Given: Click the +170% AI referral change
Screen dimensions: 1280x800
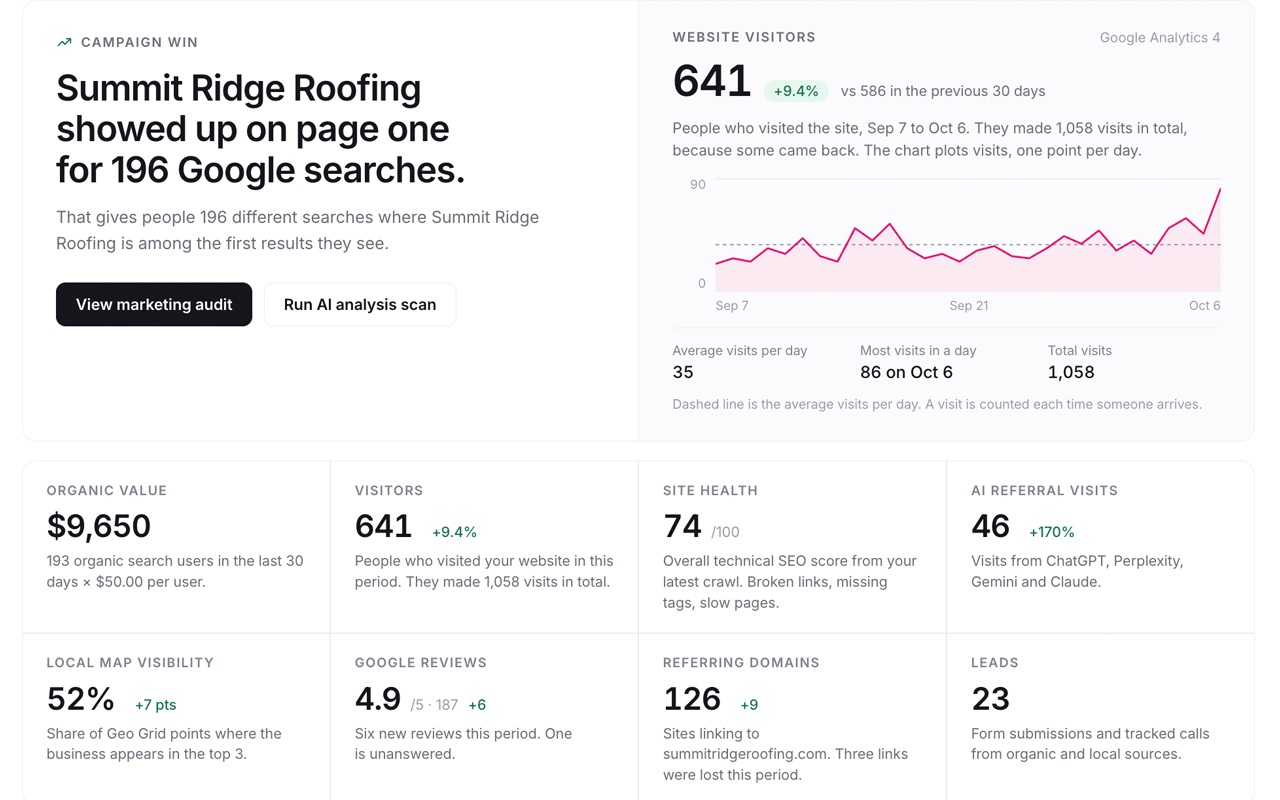Looking at the screenshot, I should (x=1052, y=532).
